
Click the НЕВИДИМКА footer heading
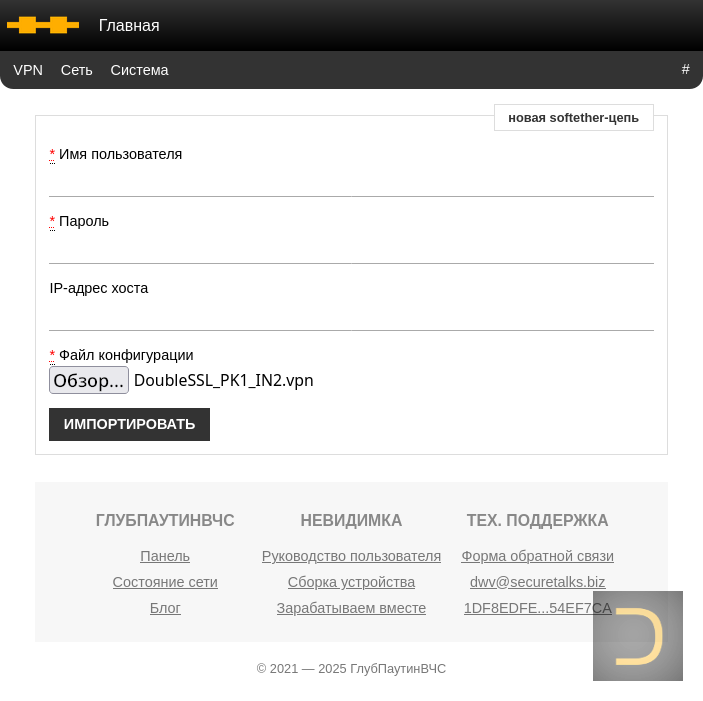[351, 520]
